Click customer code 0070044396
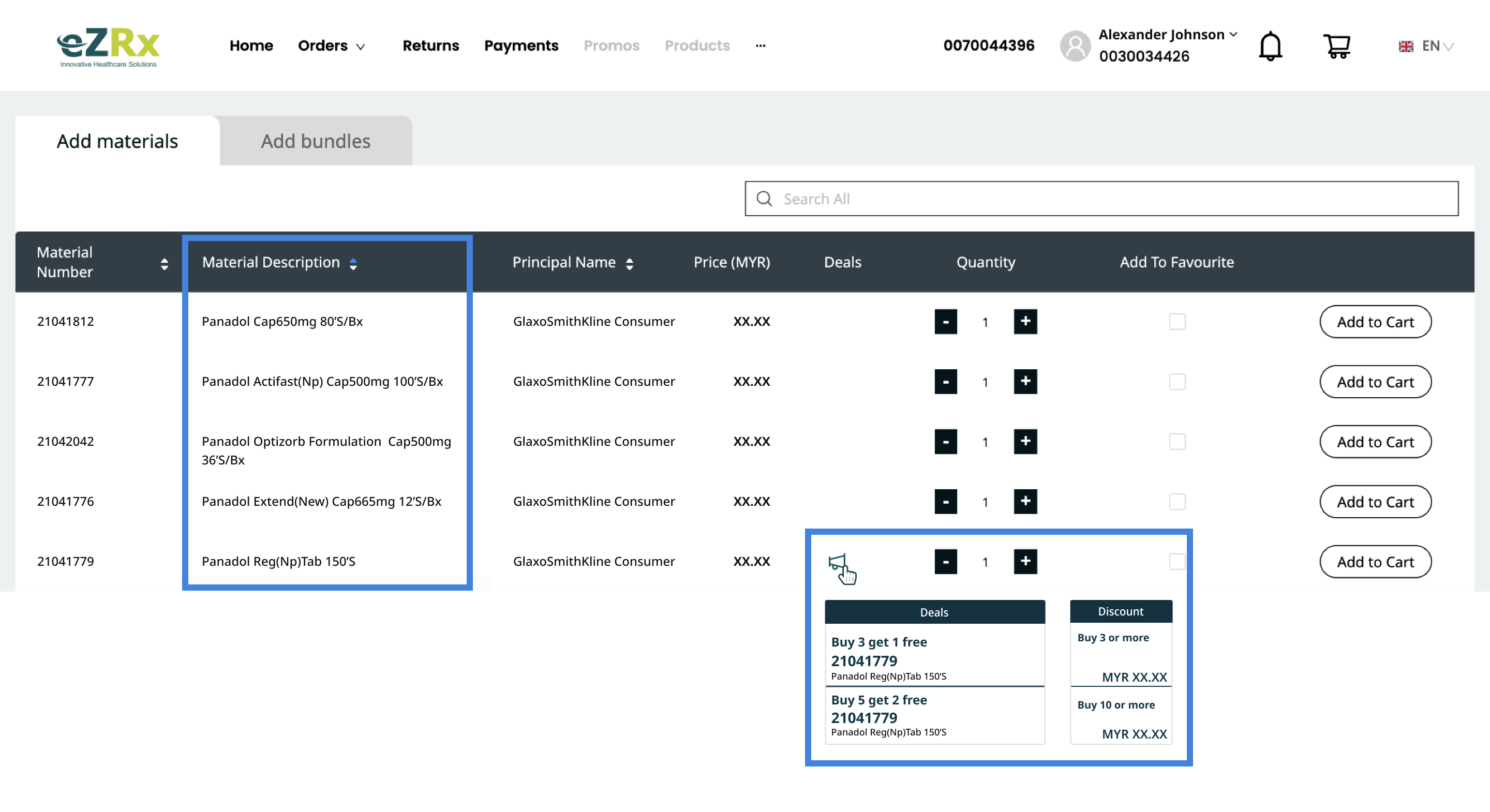Image resolution: width=1490 pixels, height=812 pixels. (989, 46)
